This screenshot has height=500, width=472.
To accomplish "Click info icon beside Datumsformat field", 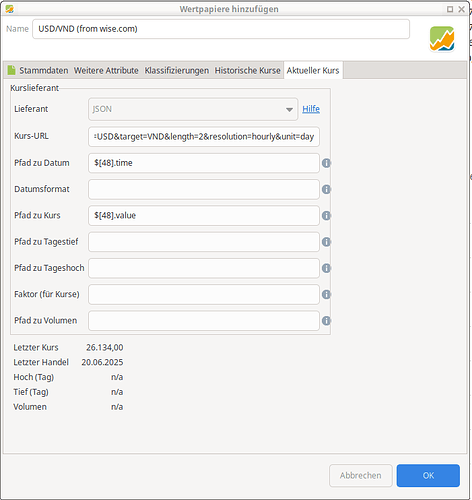I will click(326, 189).
